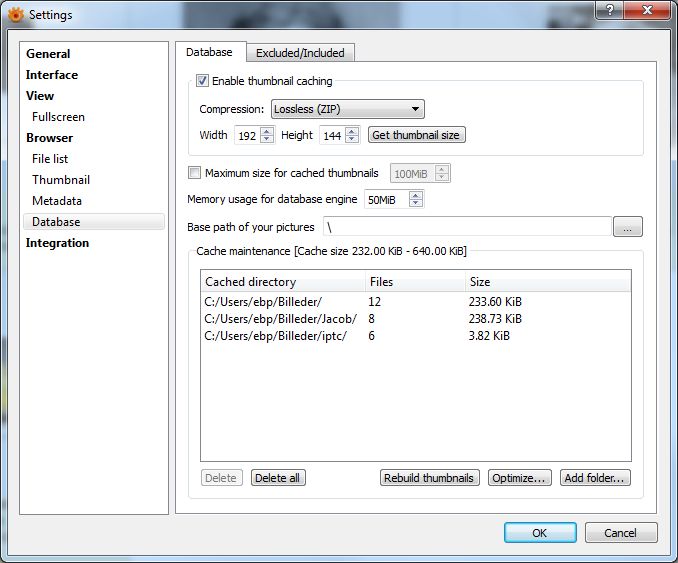
Task: Confirm settings with OK button
Action: click(x=540, y=533)
